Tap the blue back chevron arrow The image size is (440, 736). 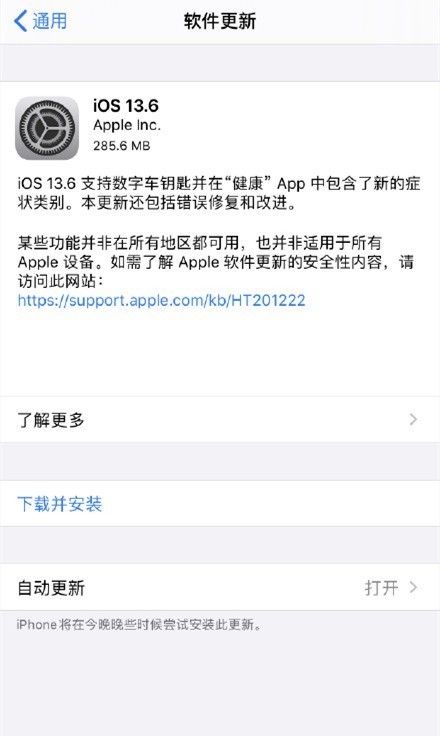coord(20,21)
